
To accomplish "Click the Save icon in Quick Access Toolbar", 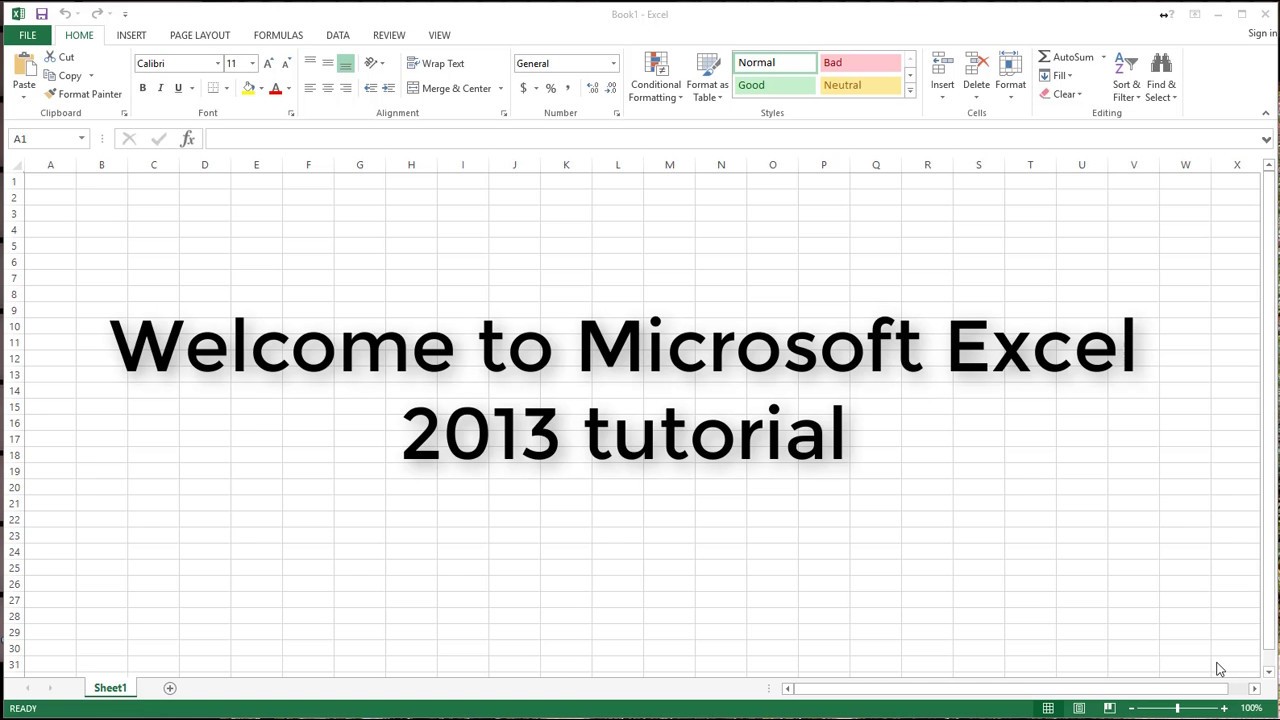I will (41, 14).
